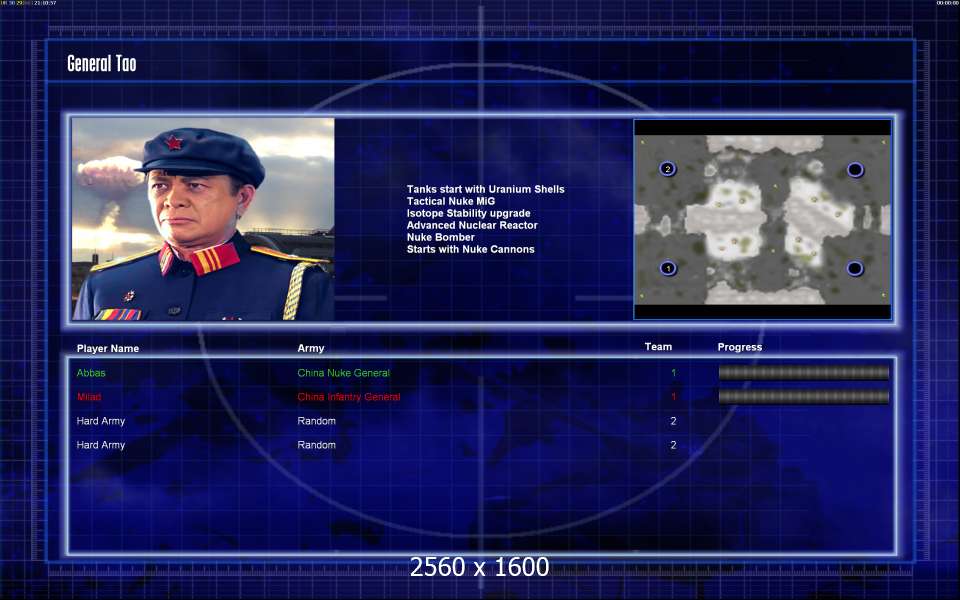Click the "Player Name" column header

pos(108,348)
